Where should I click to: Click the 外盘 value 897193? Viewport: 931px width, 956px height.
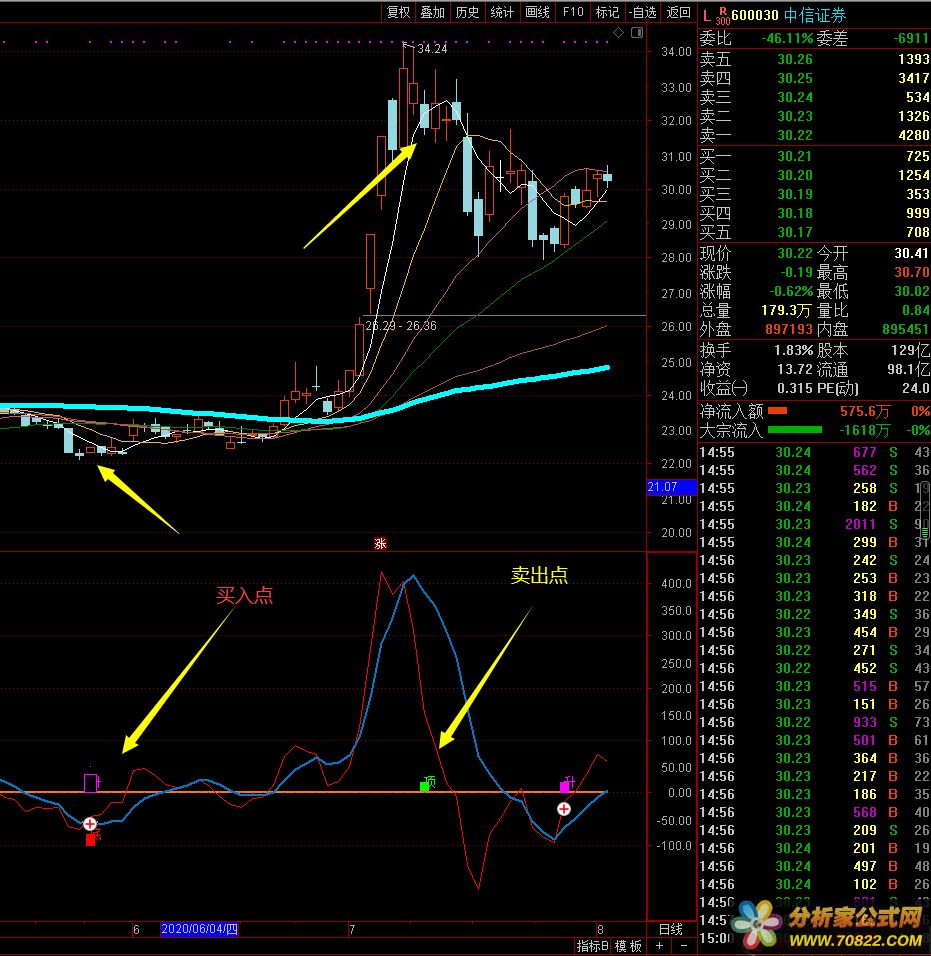click(789, 329)
